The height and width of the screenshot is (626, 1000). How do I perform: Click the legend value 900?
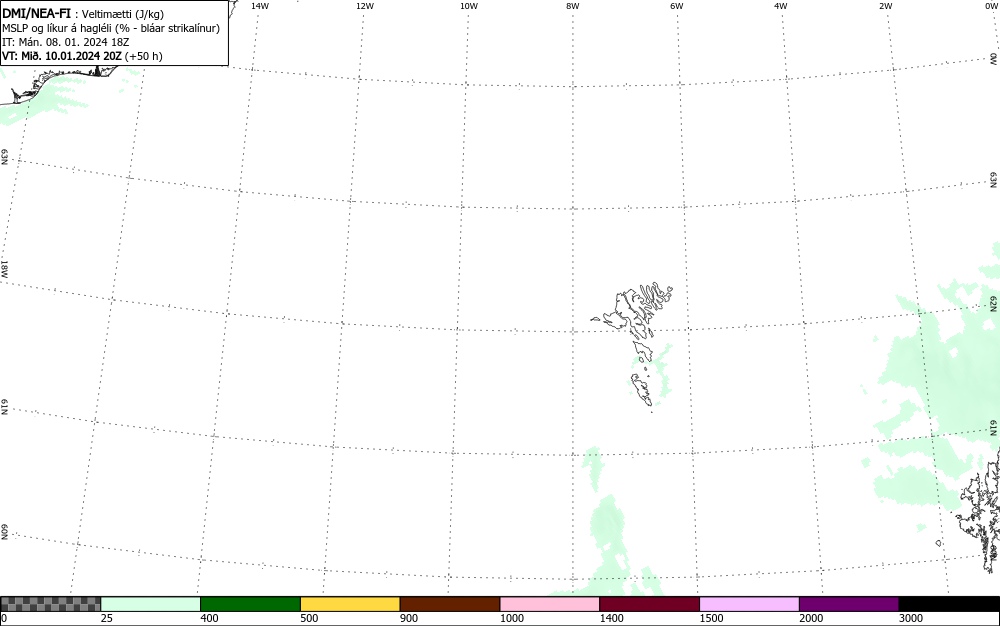point(409,618)
